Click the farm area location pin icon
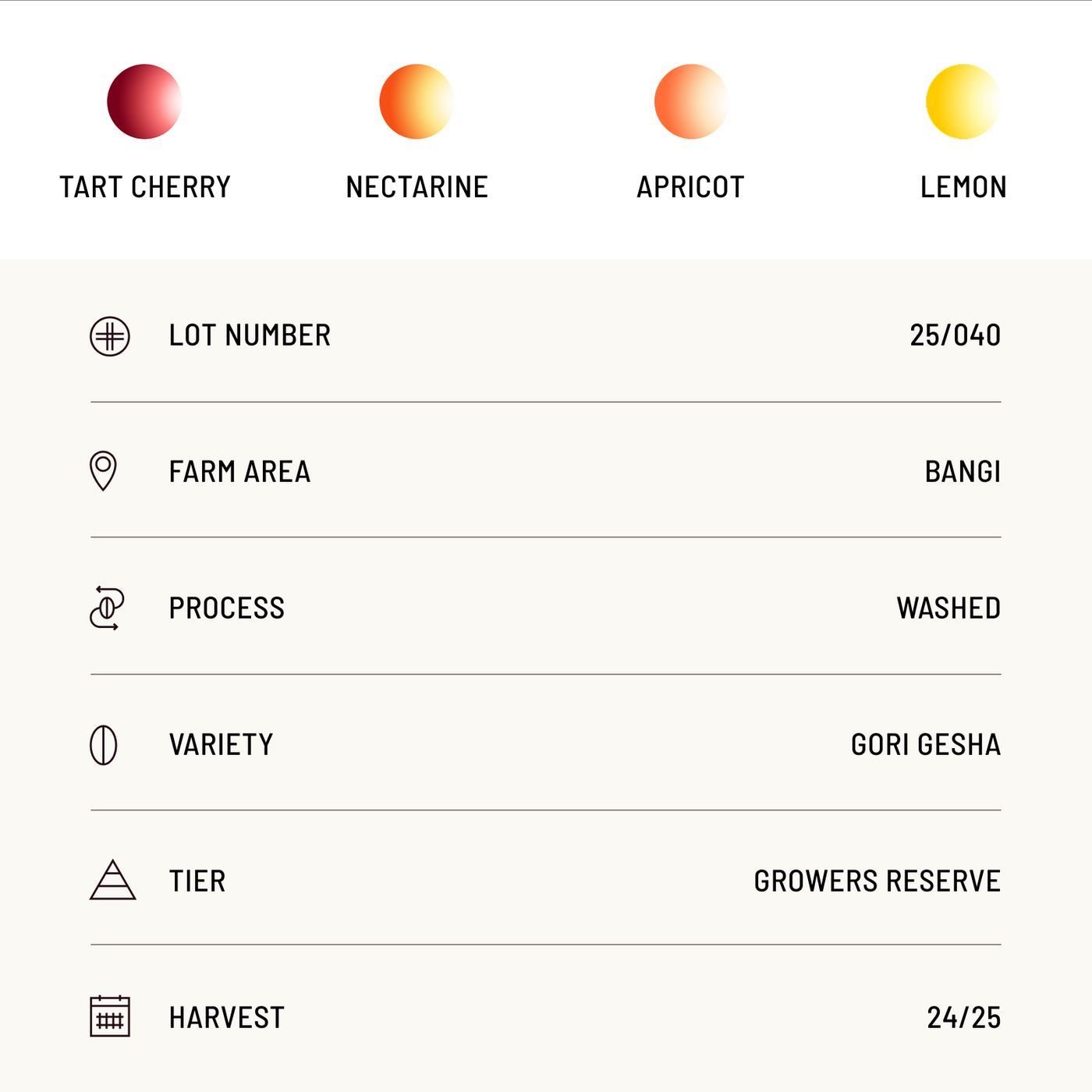 point(103,471)
